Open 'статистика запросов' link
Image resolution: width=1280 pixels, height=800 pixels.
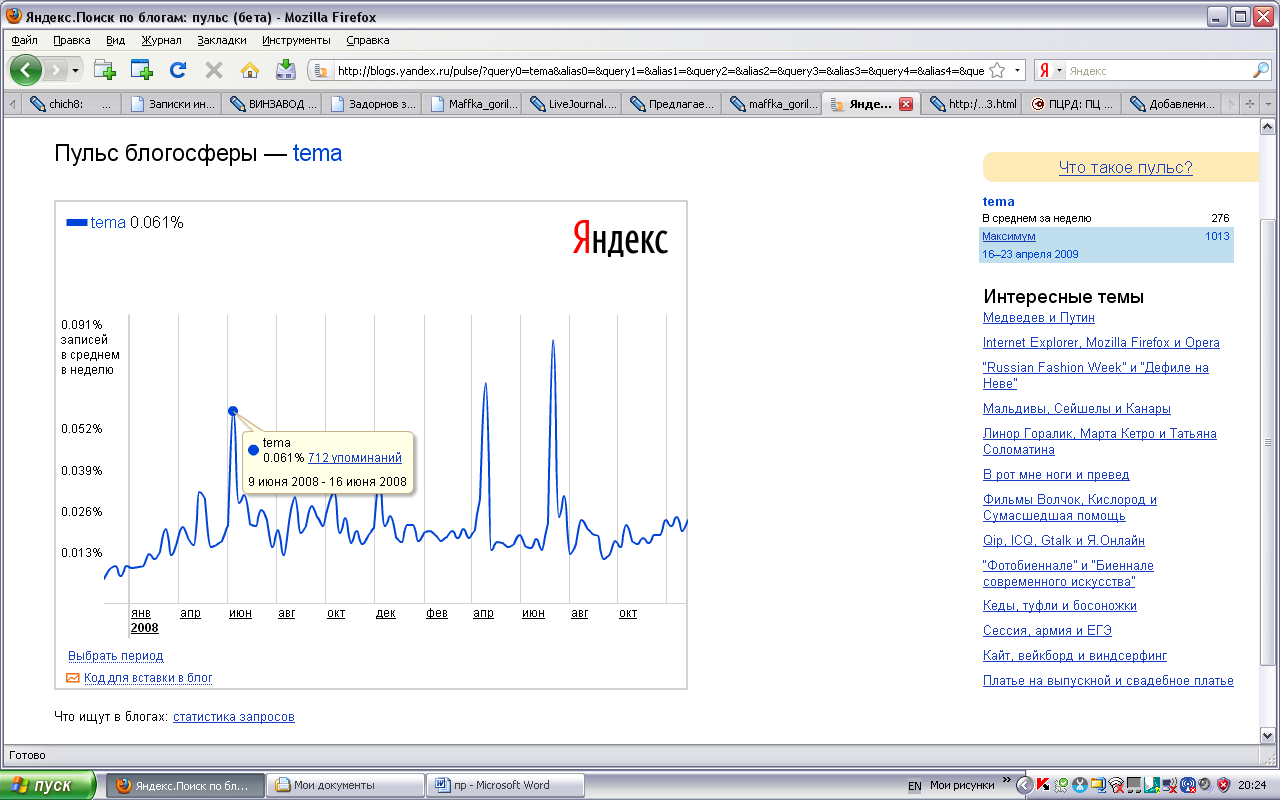click(x=234, y=717)
